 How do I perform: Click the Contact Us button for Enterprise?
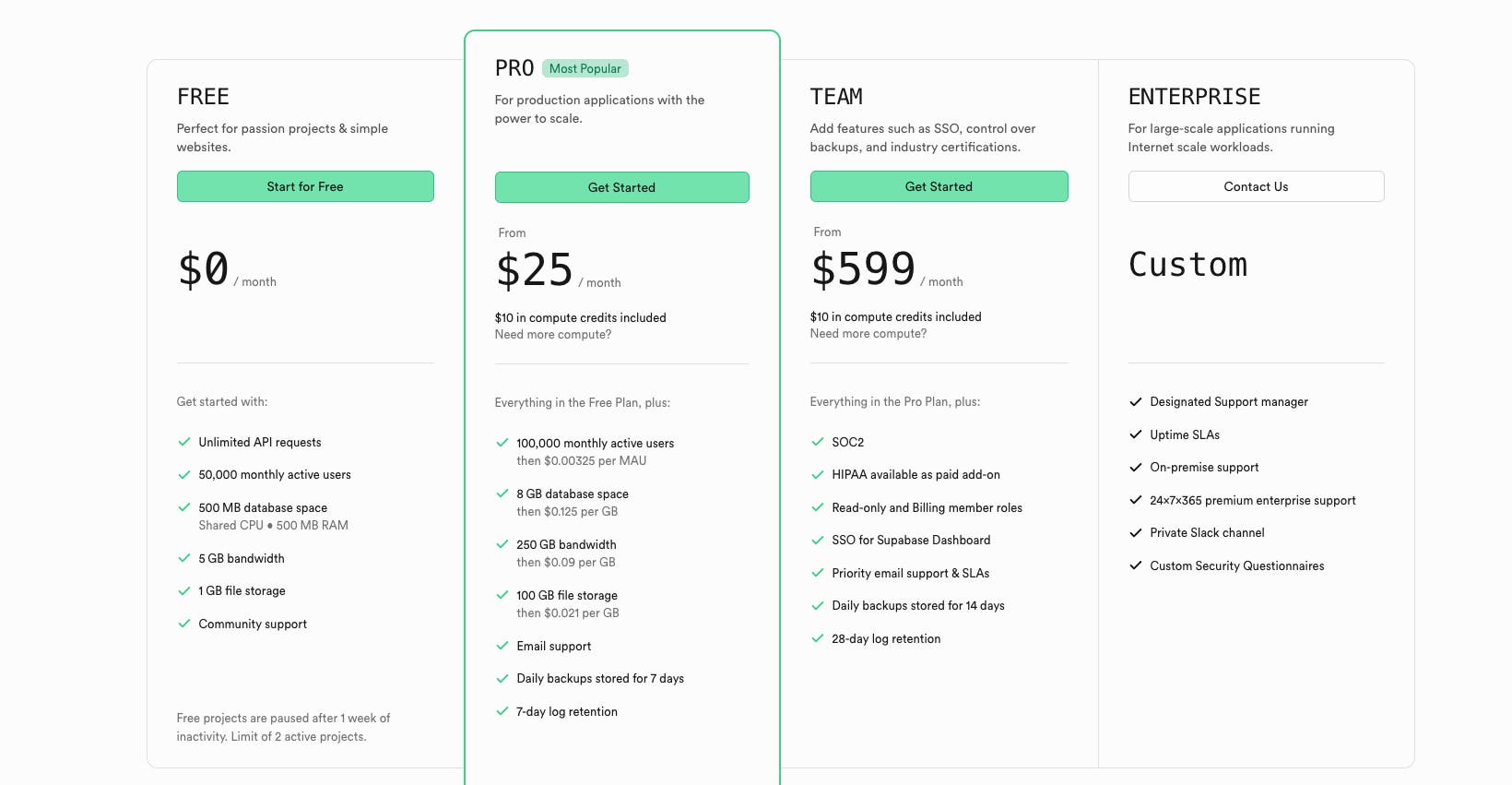pos(1256,186)
